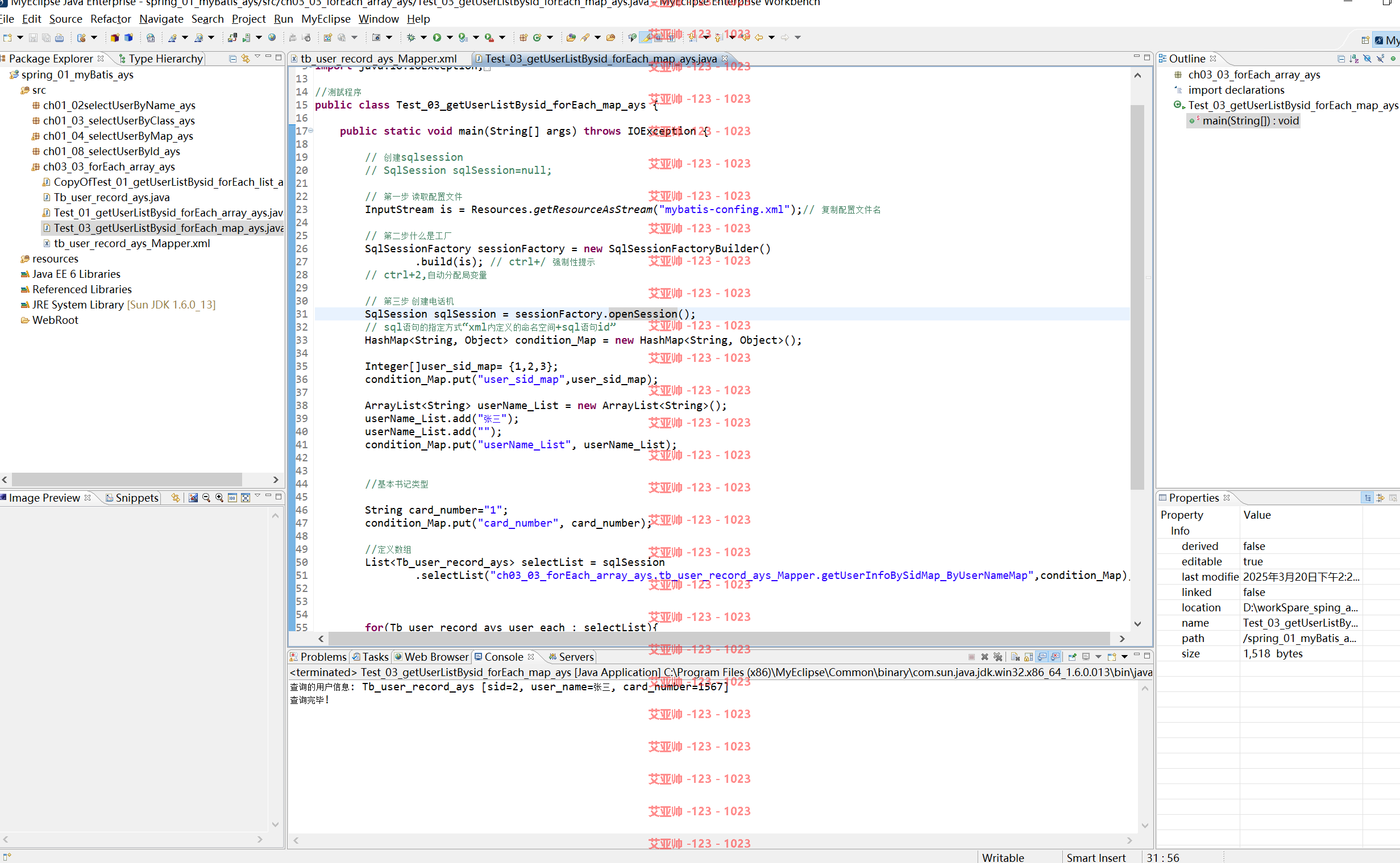Image resolution: width=1400 pixels, height=863 pixels.
Task: Toggle Link with Editor in Image Preview panel
Action: [x=175, y=498]
